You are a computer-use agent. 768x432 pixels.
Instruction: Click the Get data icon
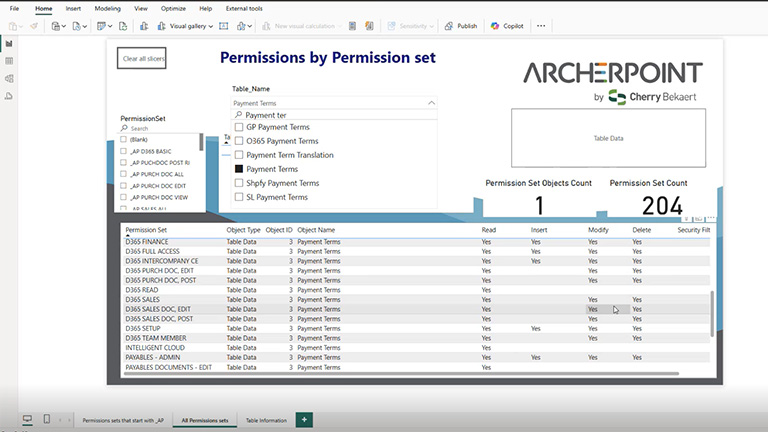(56, 26)
